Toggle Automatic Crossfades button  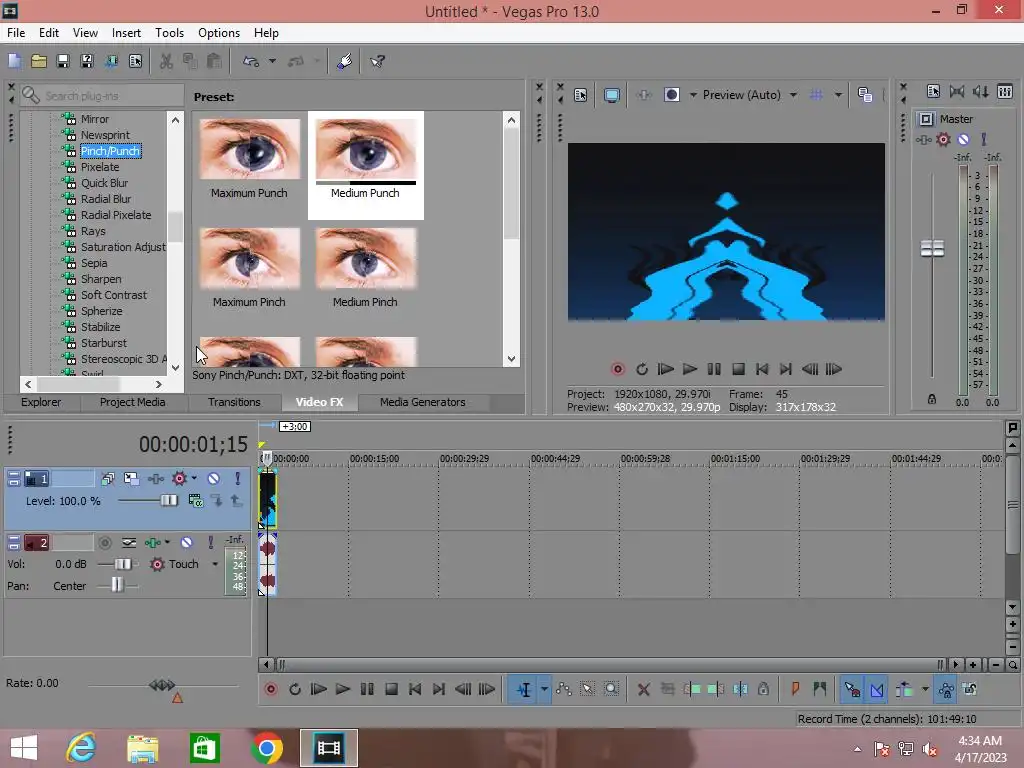[876, 690]
